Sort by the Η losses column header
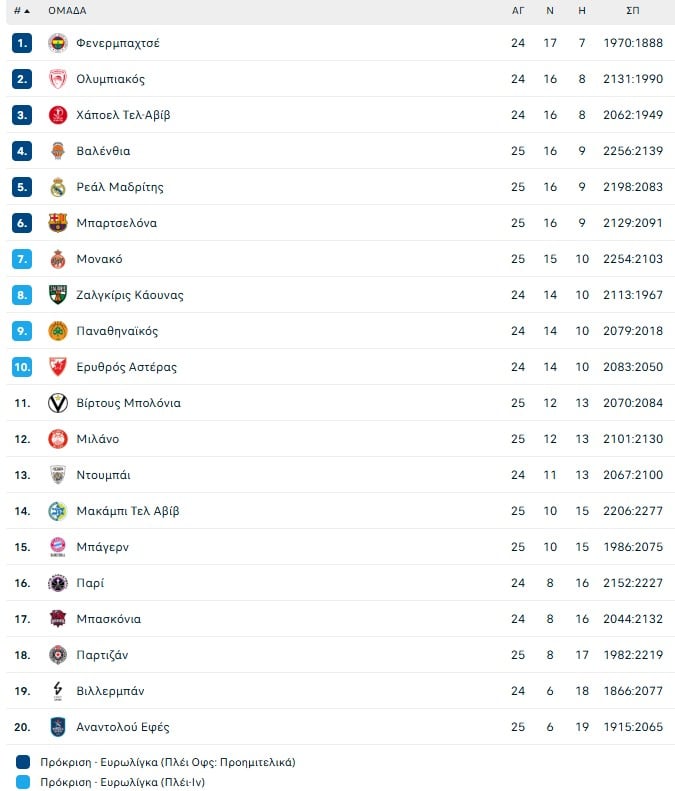 [x=582, y=11]
